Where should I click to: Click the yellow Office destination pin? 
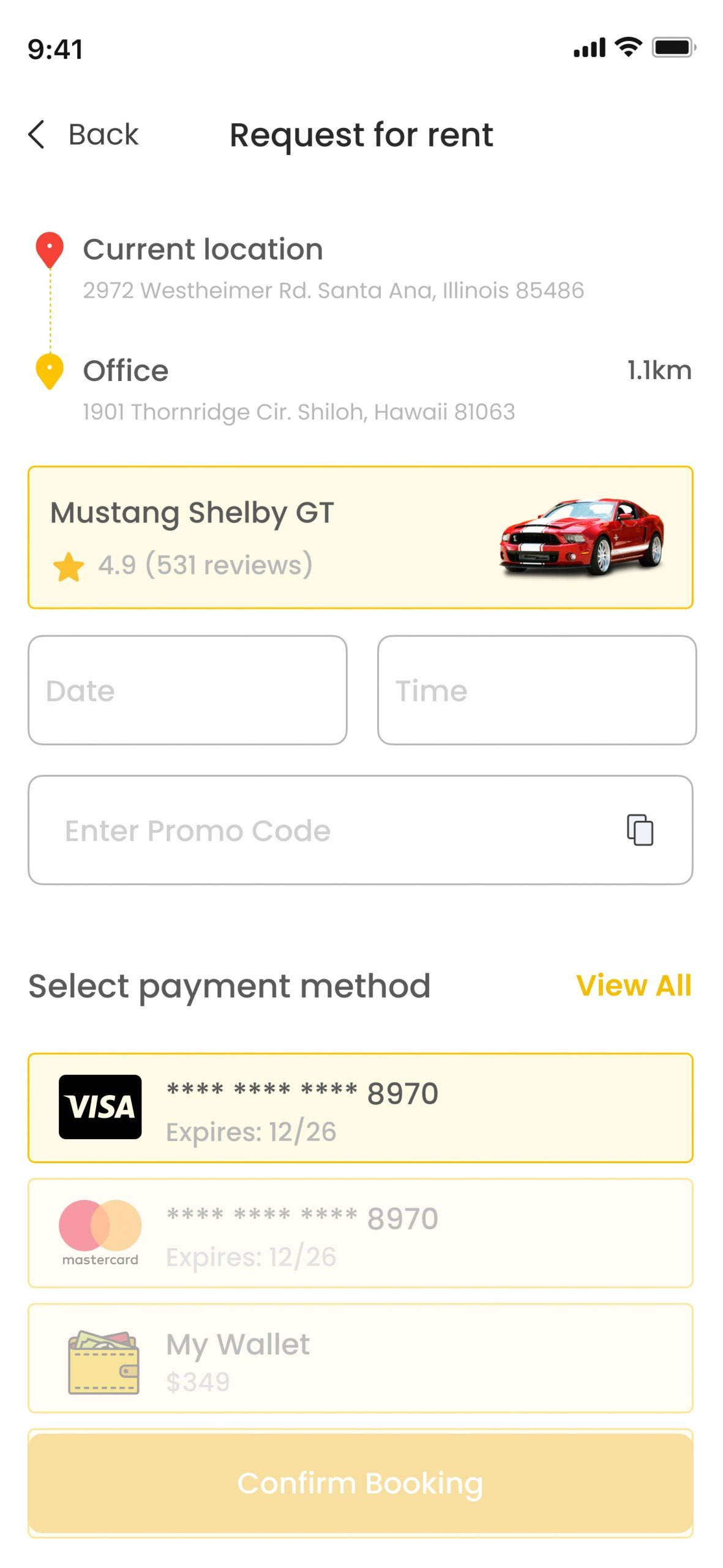(50, 371)
